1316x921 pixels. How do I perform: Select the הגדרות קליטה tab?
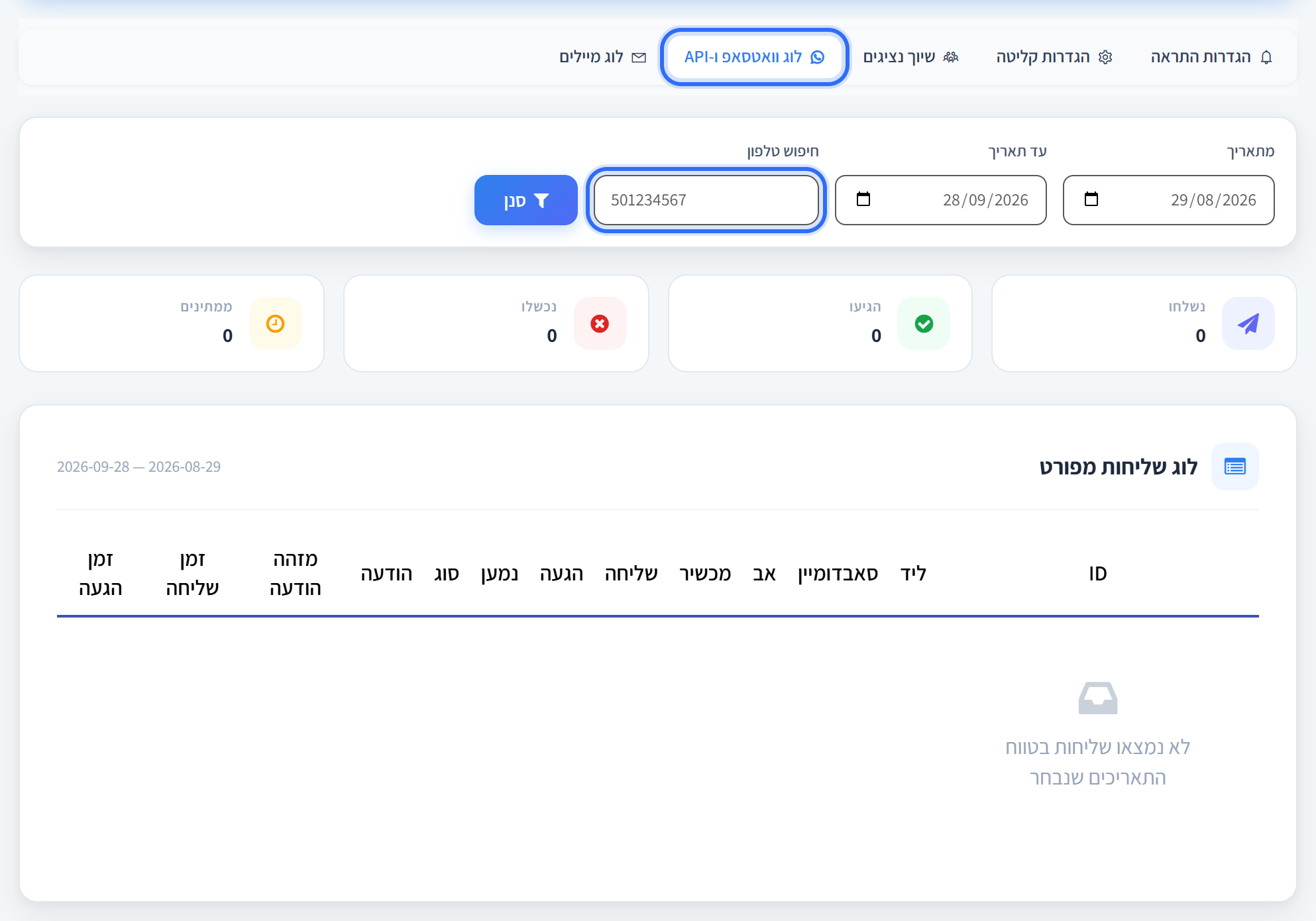tap(1054, 57)
